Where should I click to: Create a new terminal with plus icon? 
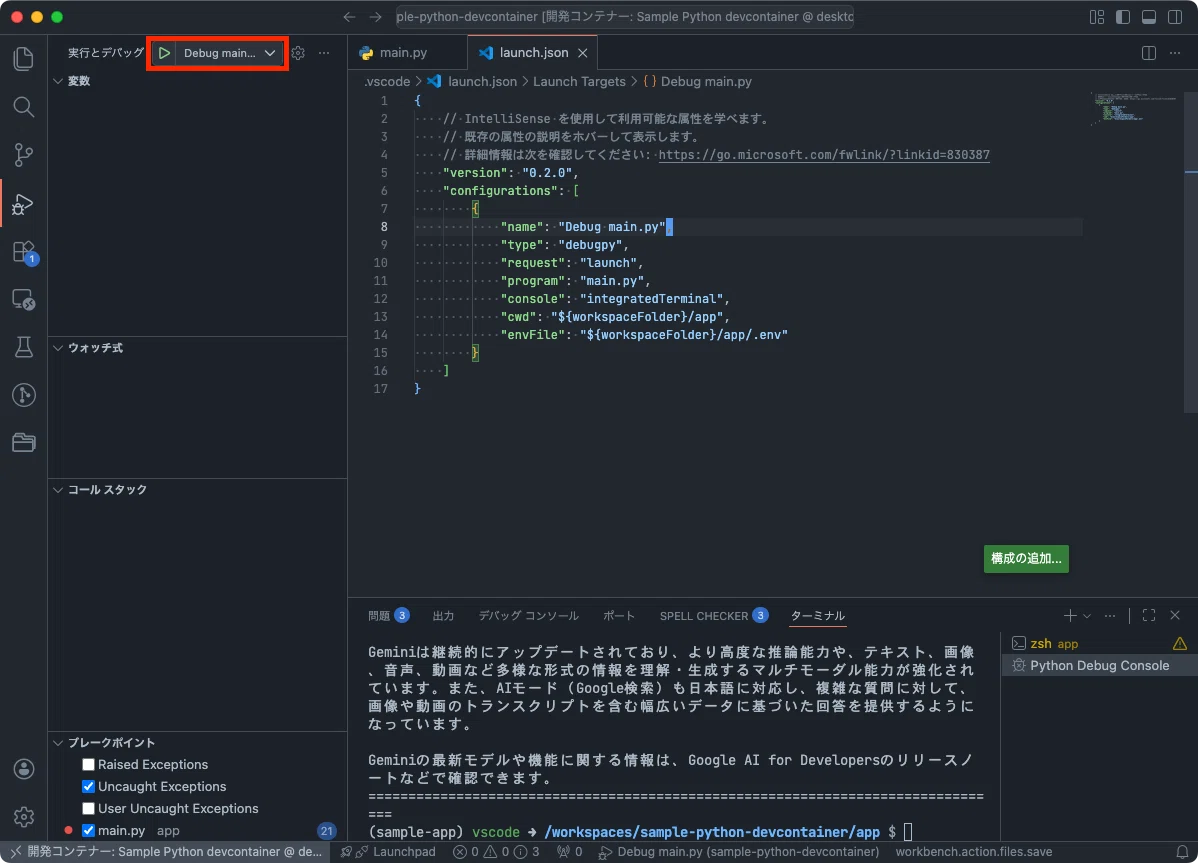pyautogui.click(x=1070, y=616)
